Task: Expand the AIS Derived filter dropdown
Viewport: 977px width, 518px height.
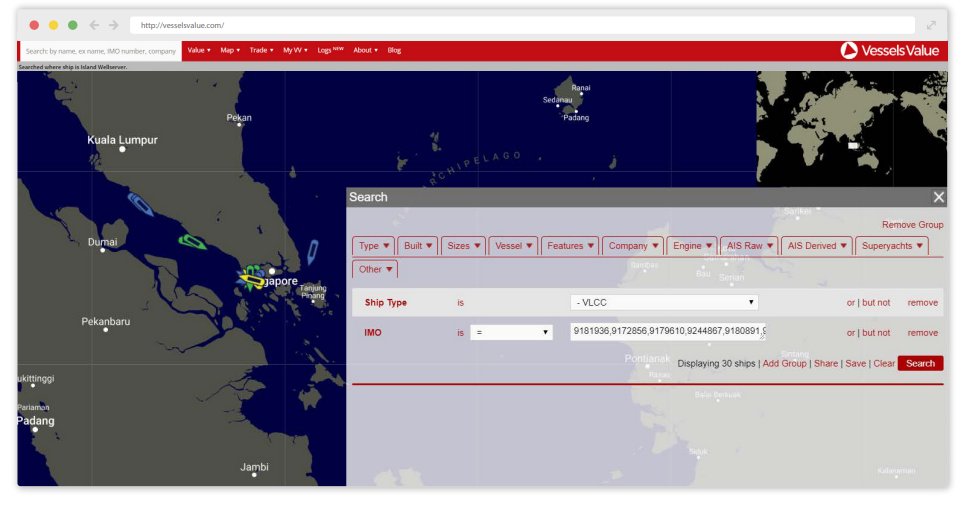Action: click(x=818, y=246)
